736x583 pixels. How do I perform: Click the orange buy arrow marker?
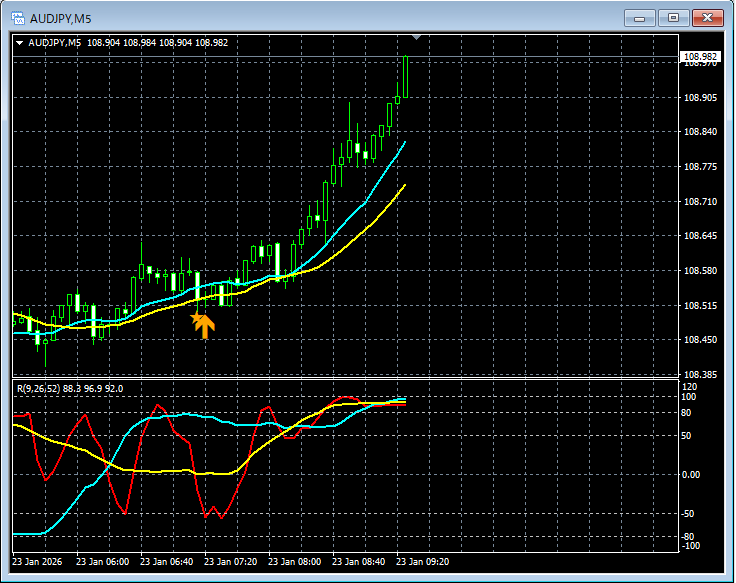[x=203, y=325]
